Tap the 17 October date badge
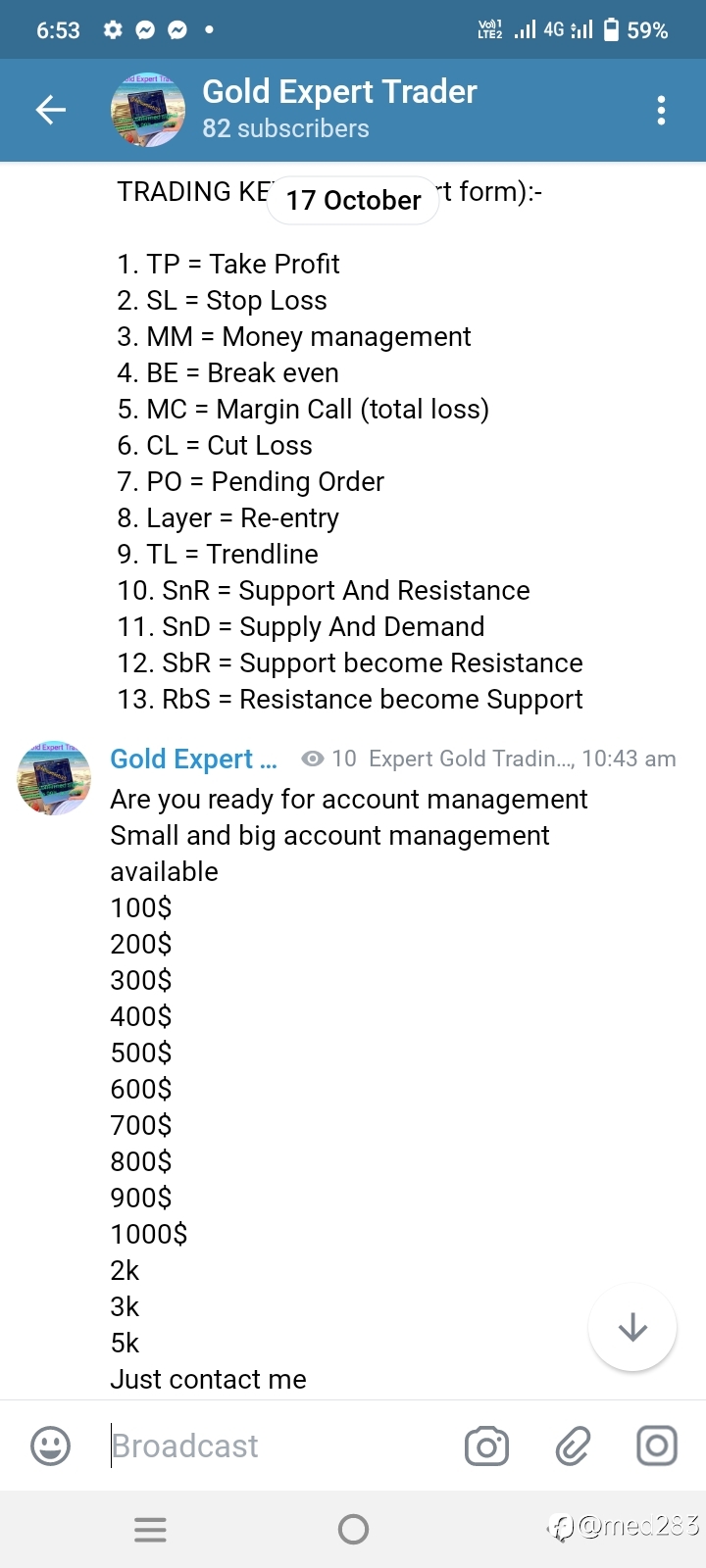The height and width of the screenshot is (1568, 706). 353,200
